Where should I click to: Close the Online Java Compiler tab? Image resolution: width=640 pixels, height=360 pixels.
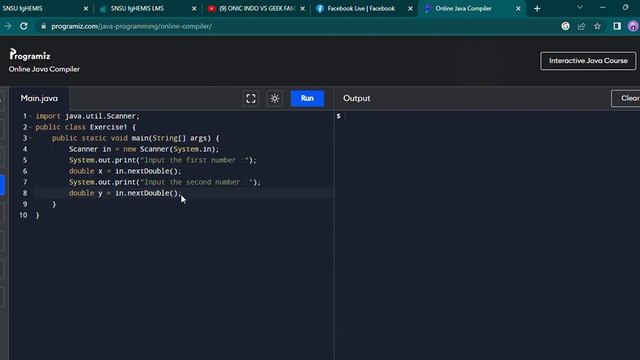[x=518, y=9]
